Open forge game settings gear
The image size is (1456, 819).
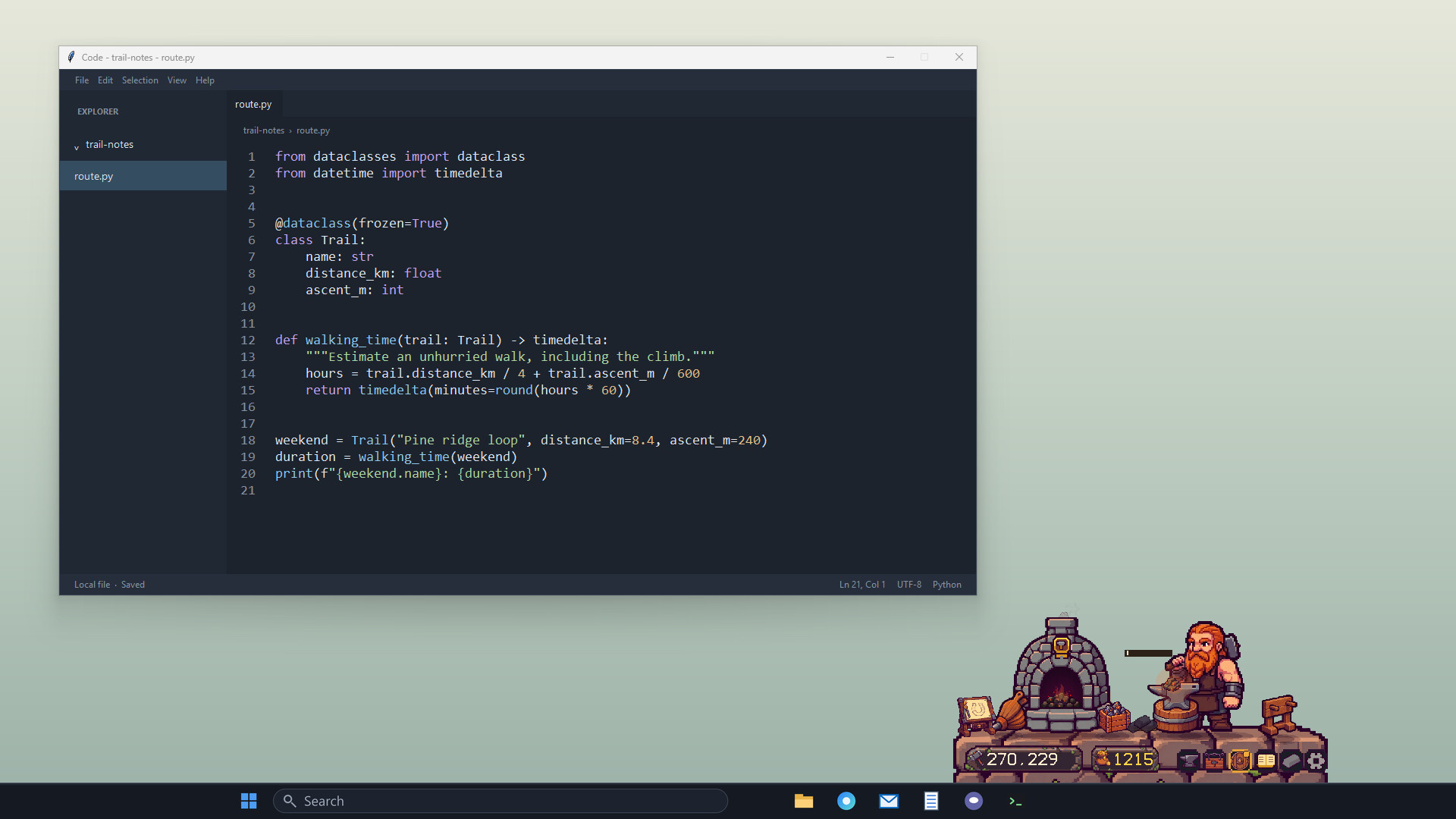point(1316,760)
